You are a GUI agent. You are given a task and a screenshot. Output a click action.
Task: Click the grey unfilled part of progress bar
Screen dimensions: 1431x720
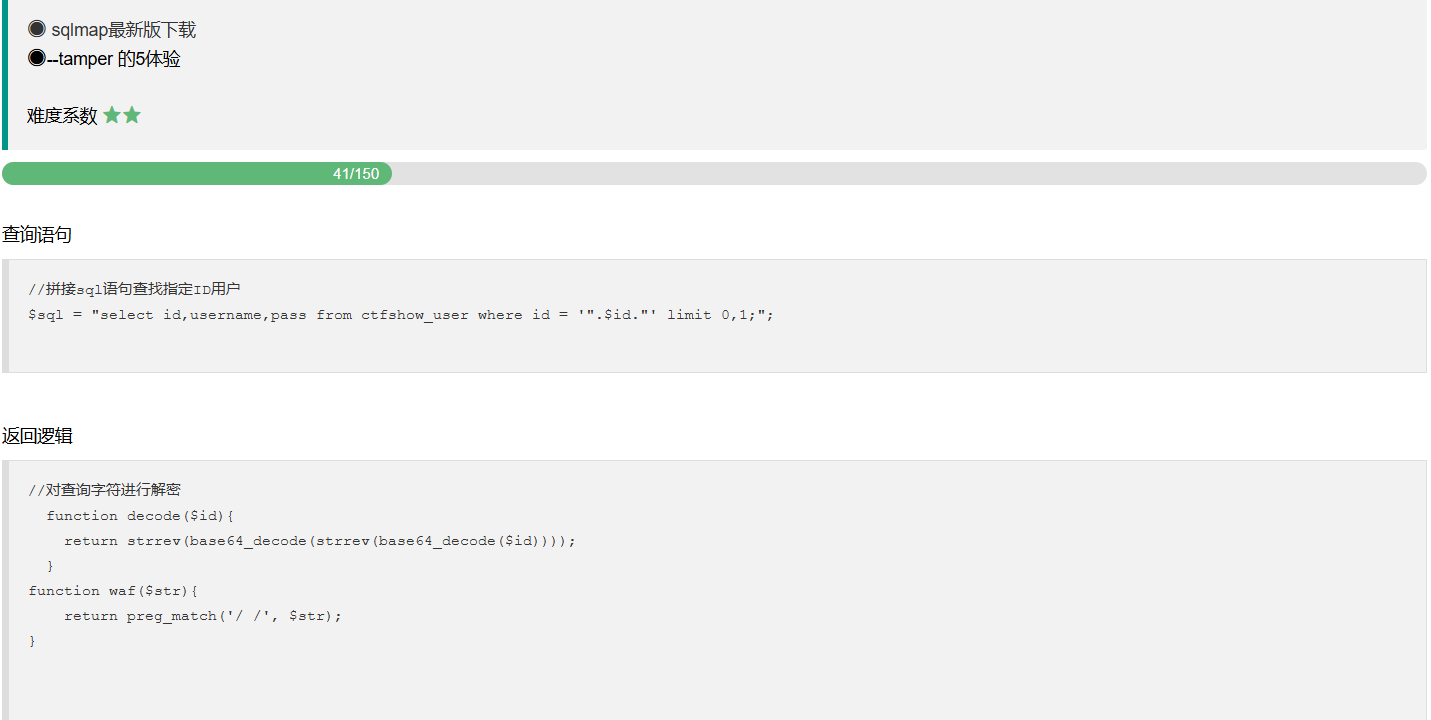(900, 174)
